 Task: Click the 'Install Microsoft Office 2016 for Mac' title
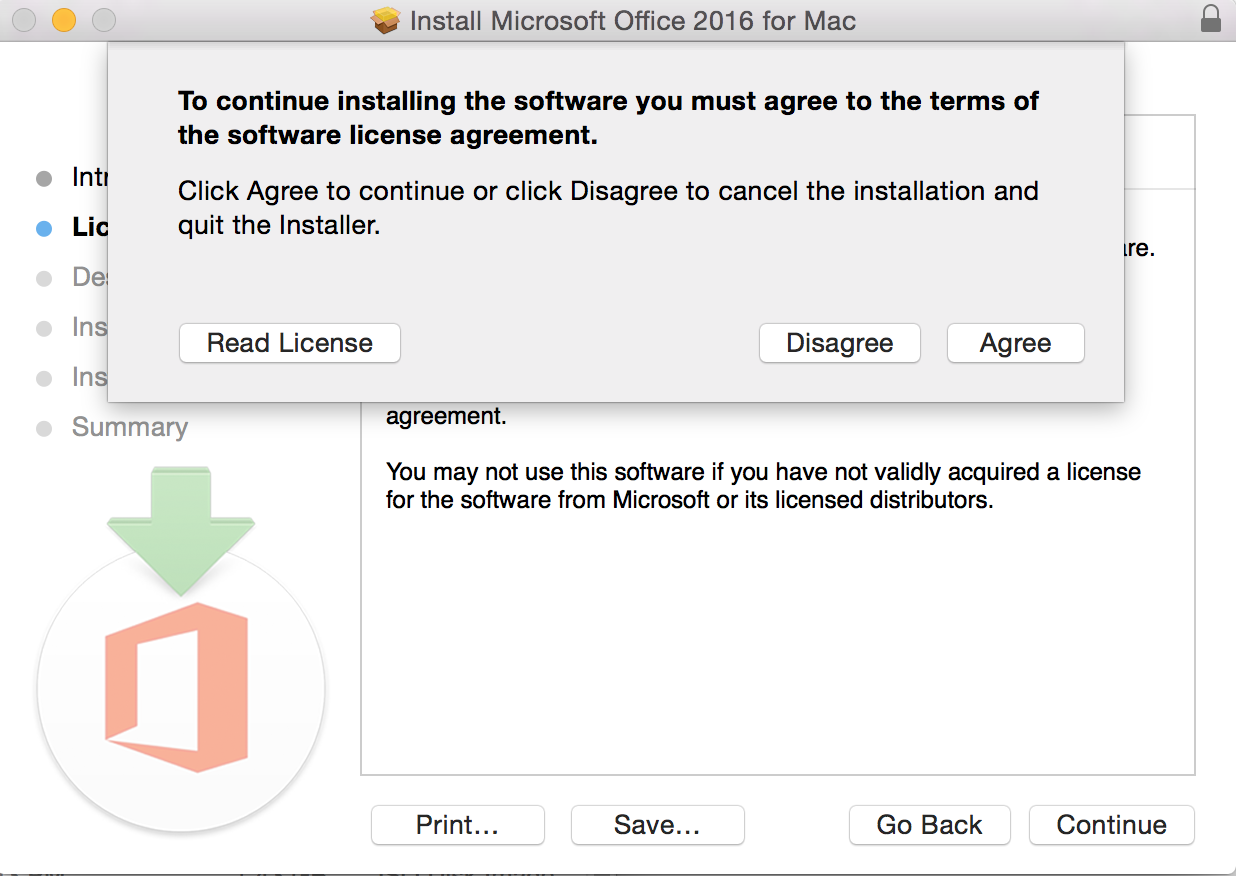click(633, 20)
